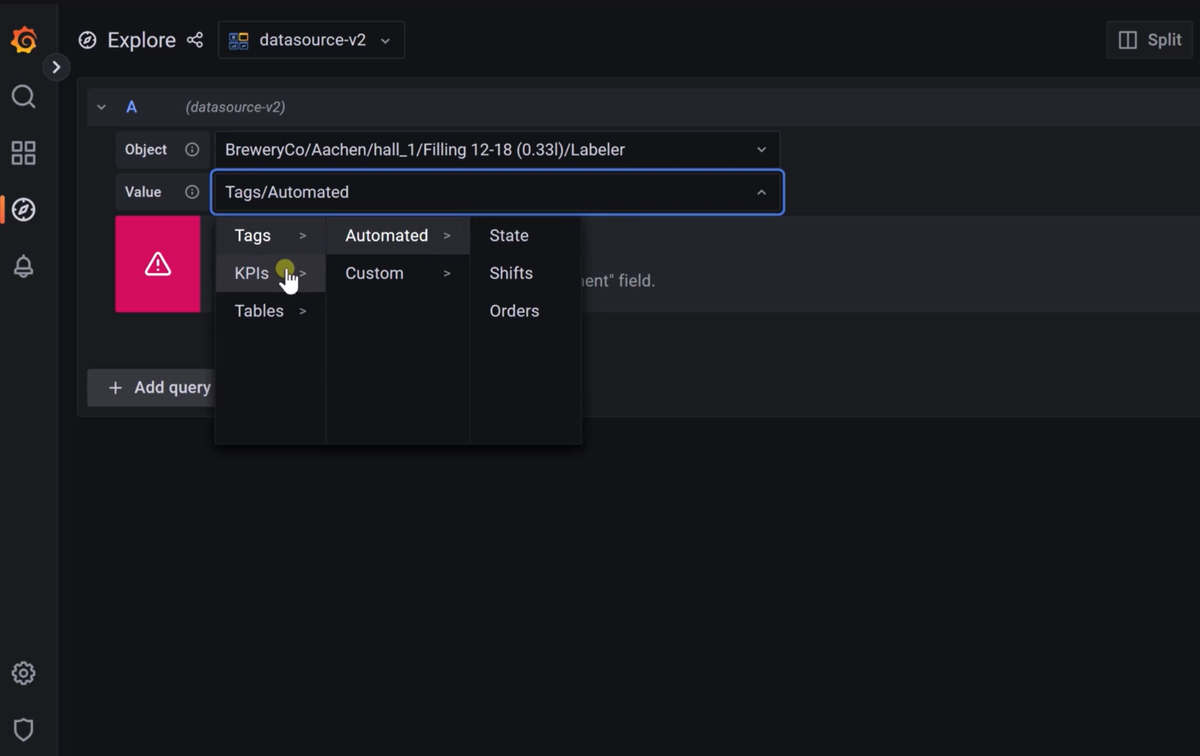Open the datasource-v2 picker dropdown
The height and width of the screenshot is (756, 1200).
311,40
